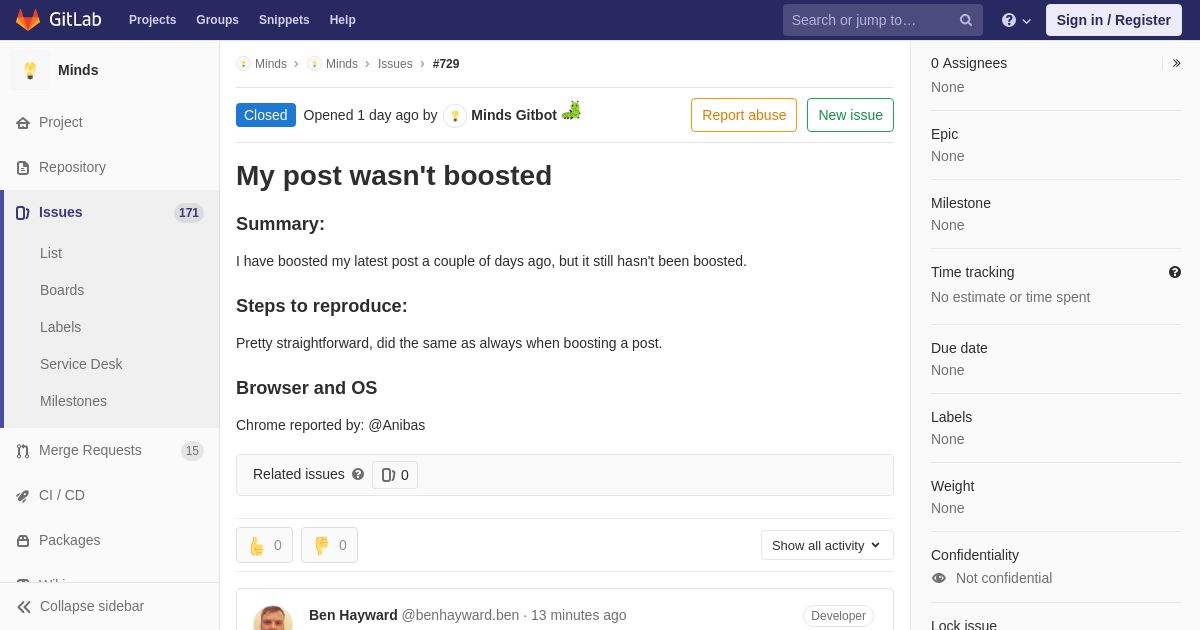Screen dimensions: 1200x630
Task: Click the Ben Hayward commenter name
Action: click(x=353, y=615)
